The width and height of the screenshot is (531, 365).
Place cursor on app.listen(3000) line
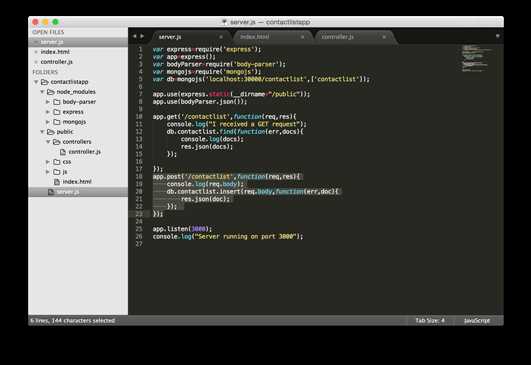(182, 229)
